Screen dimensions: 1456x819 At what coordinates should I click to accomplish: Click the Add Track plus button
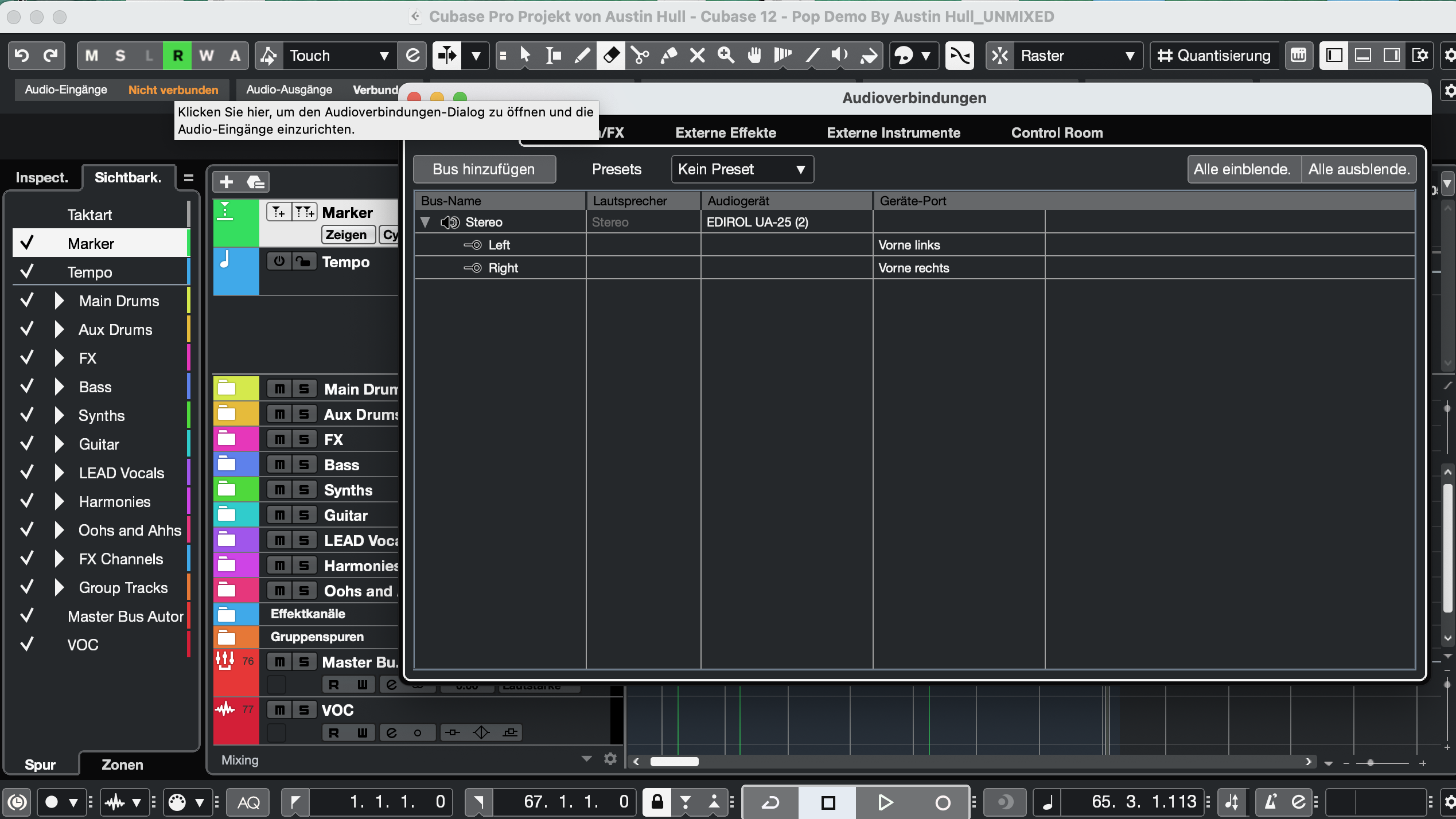227,182
